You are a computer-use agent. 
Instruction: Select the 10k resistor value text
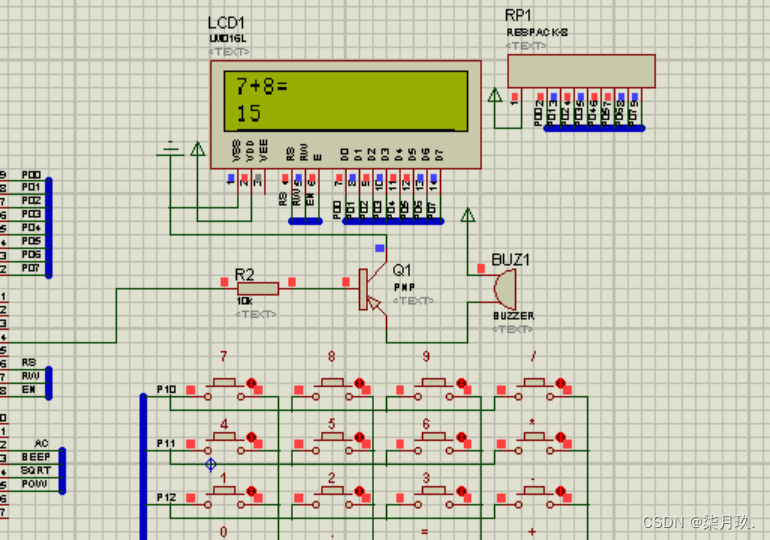[x=244, y=301]
